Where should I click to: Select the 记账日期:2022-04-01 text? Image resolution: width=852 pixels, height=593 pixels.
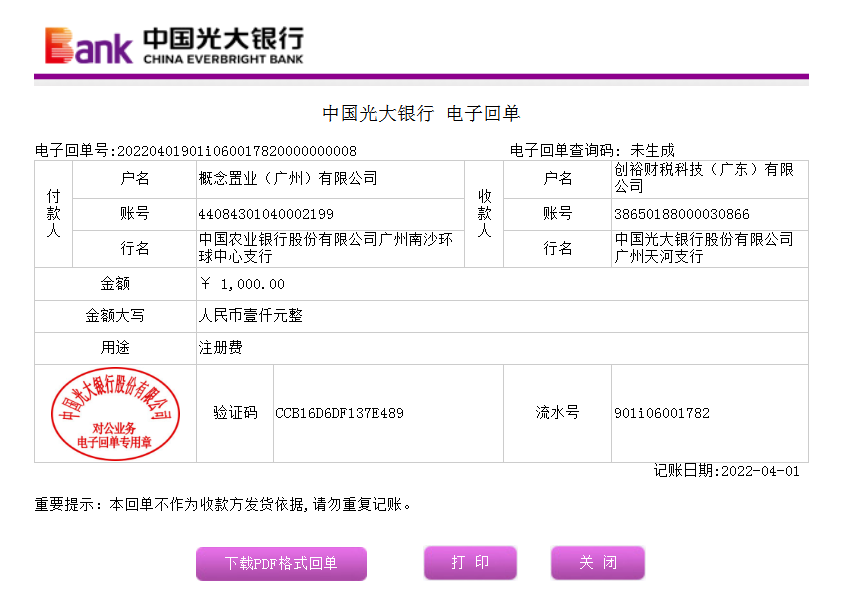(726, 471)
